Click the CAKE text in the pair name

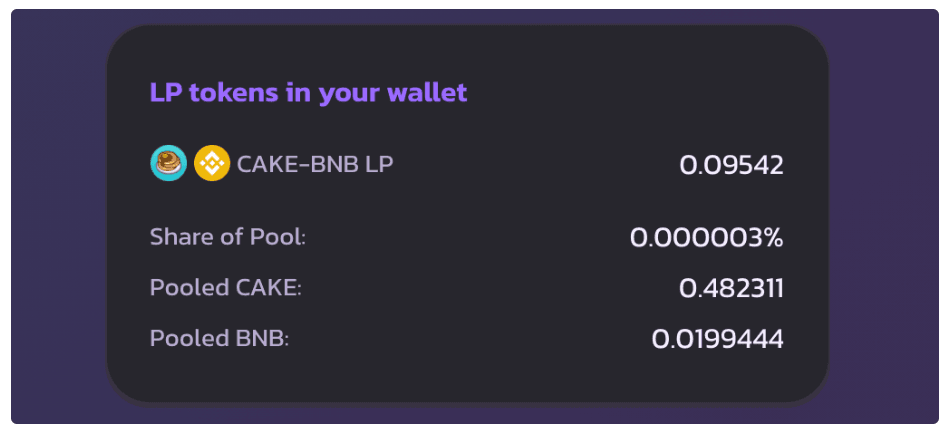[265, 163]
